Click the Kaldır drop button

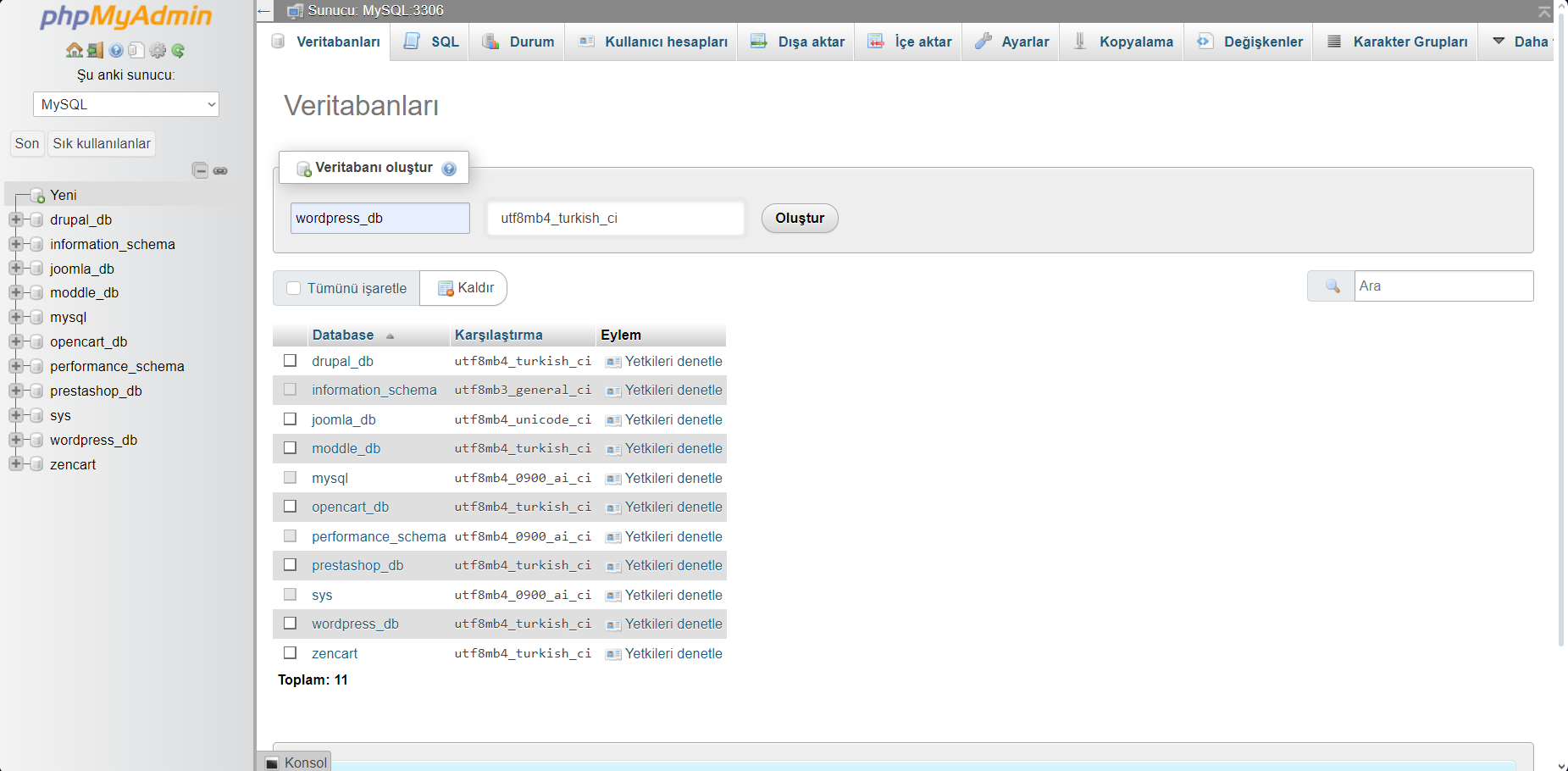coord(464,288)
